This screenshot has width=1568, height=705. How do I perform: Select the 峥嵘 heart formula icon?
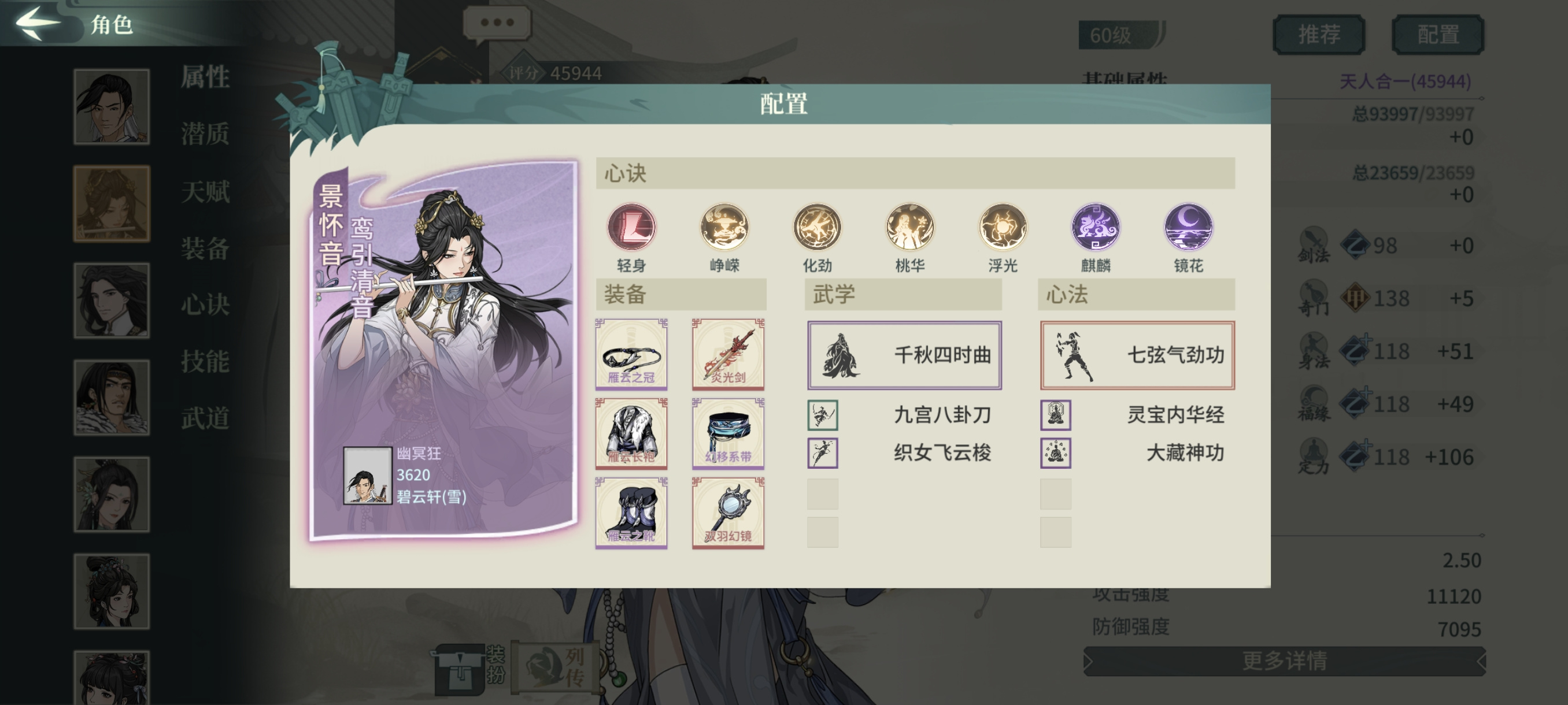click(x=724, y=228)
